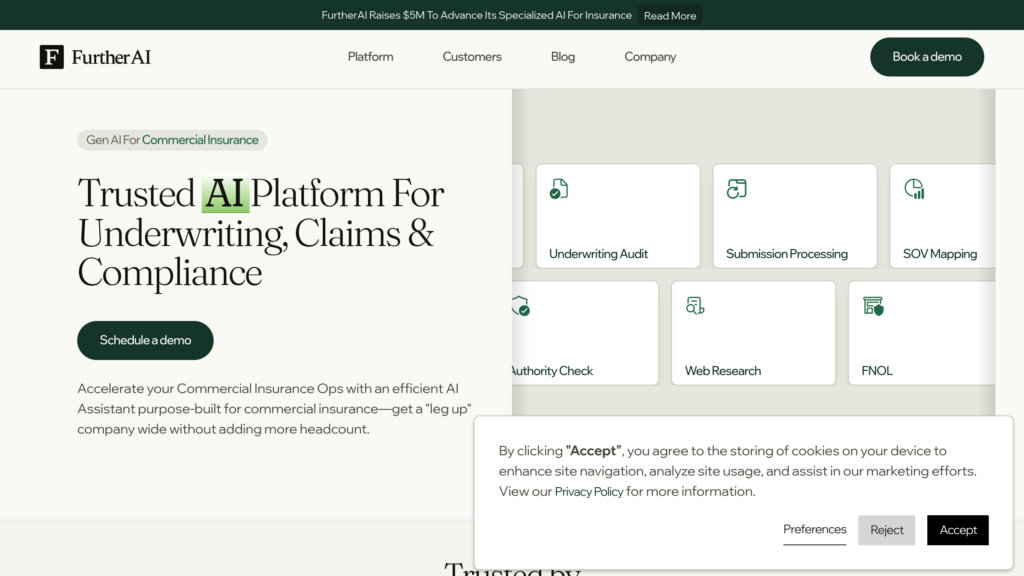Select the FNOL card label
Screen dimensions: 1024x576
[876, 370]
